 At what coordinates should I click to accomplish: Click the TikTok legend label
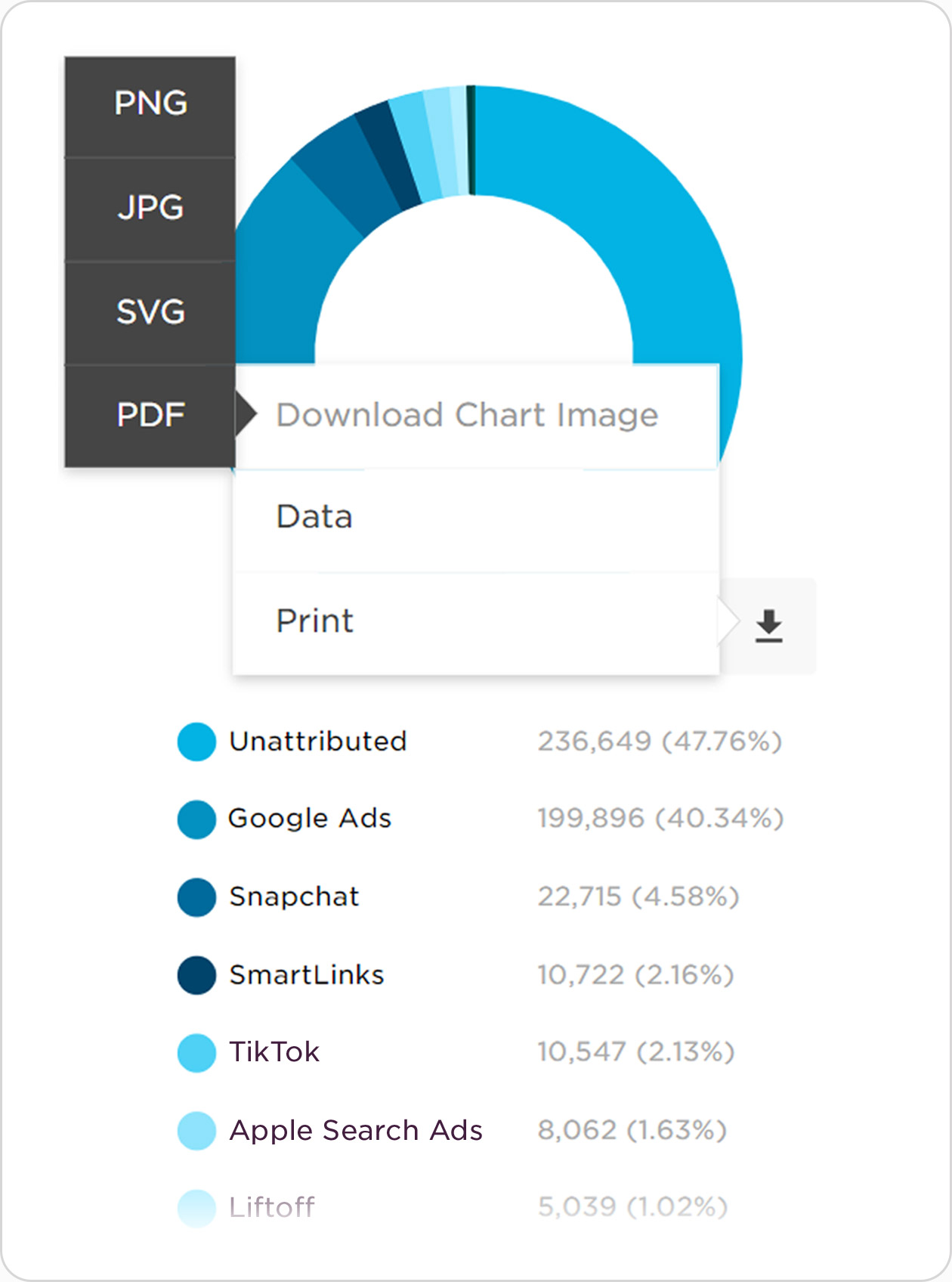point(274,1052)
